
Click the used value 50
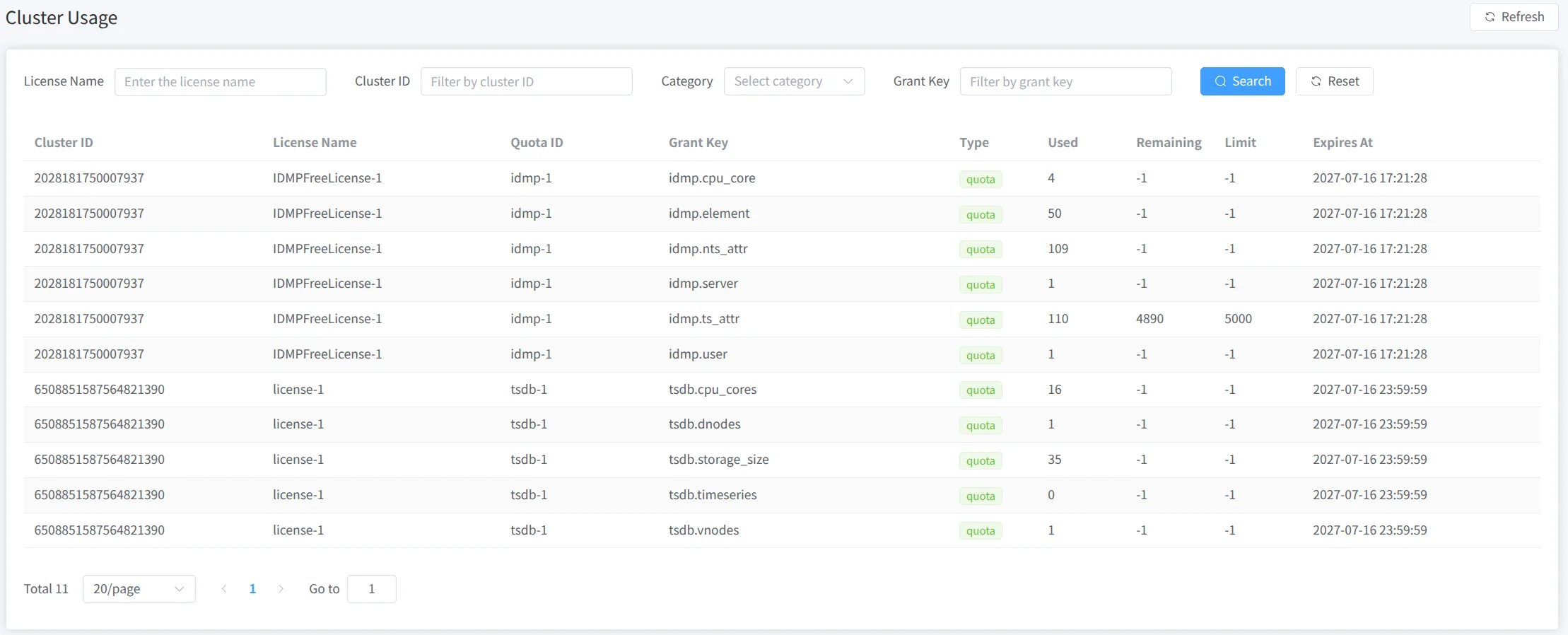(x=1054, y=214)
